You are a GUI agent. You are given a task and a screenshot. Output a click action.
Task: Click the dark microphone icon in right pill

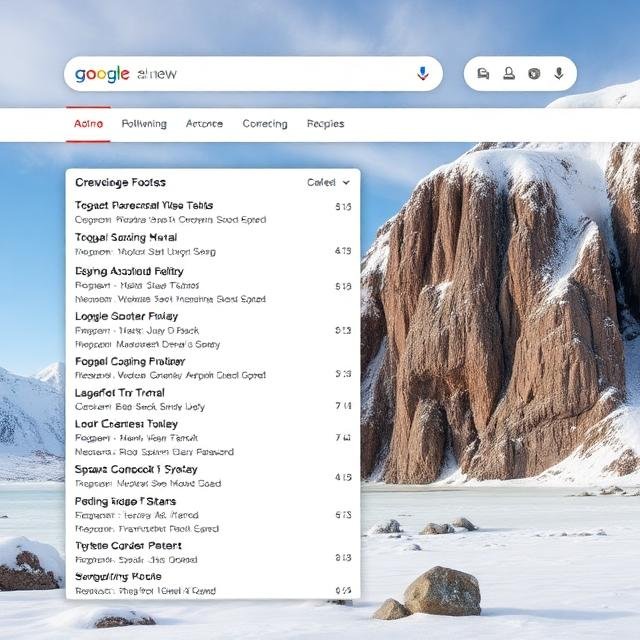(558, 74)
